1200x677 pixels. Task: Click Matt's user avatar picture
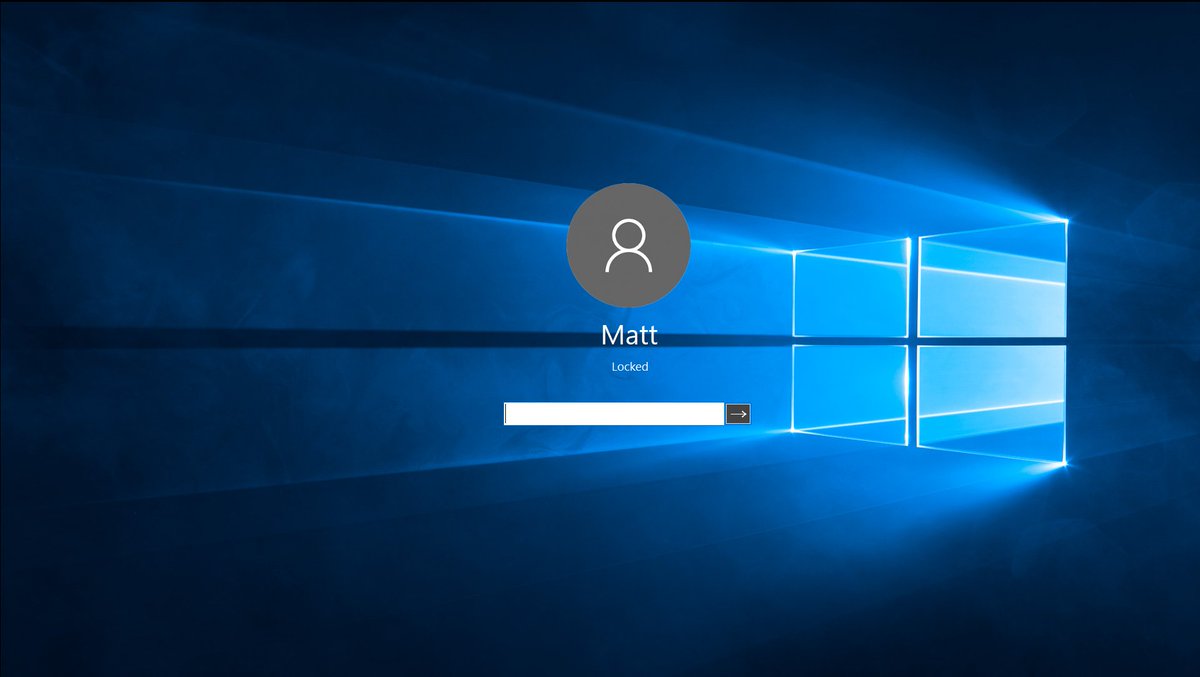pos(628,245)
